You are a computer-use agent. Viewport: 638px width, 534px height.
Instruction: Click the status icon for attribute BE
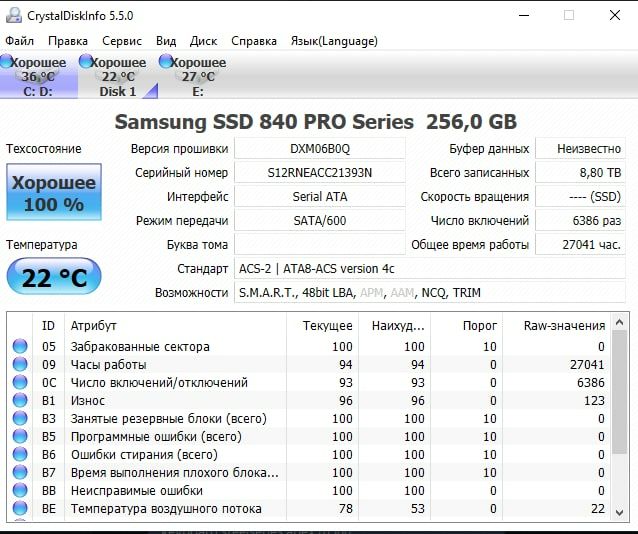coord(20,508)
